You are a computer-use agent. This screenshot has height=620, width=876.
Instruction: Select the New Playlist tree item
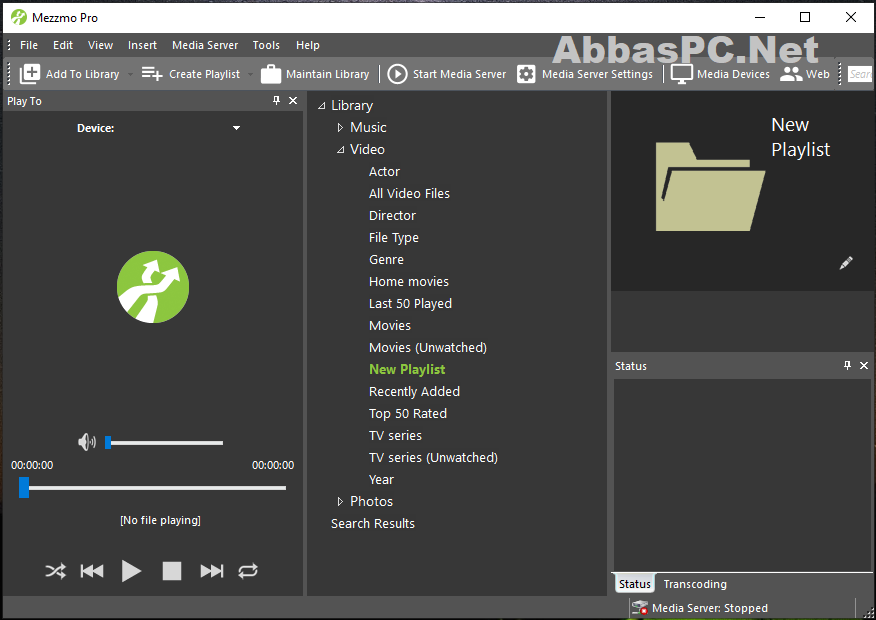(407, 369)
